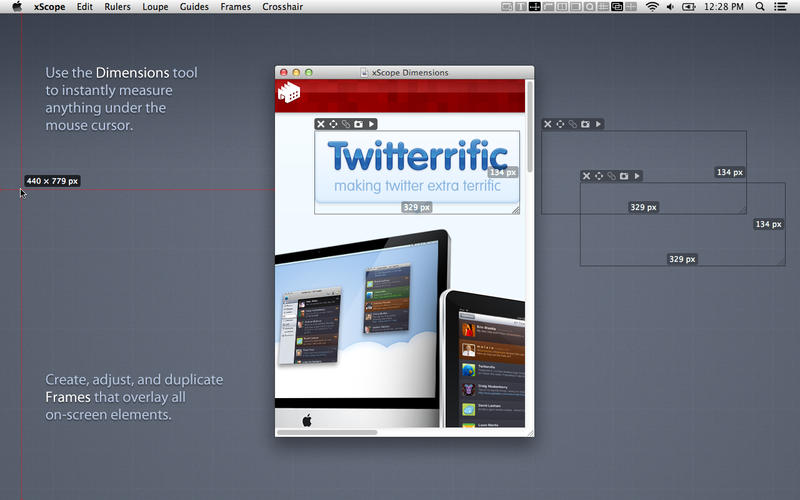Toggle the Text tool T icon in menu bar
This screenshot has width=800, height=500.
click(x=520, y=7)
